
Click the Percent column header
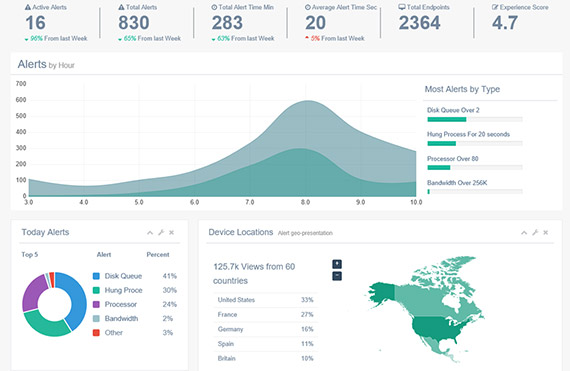coord(158,255)
